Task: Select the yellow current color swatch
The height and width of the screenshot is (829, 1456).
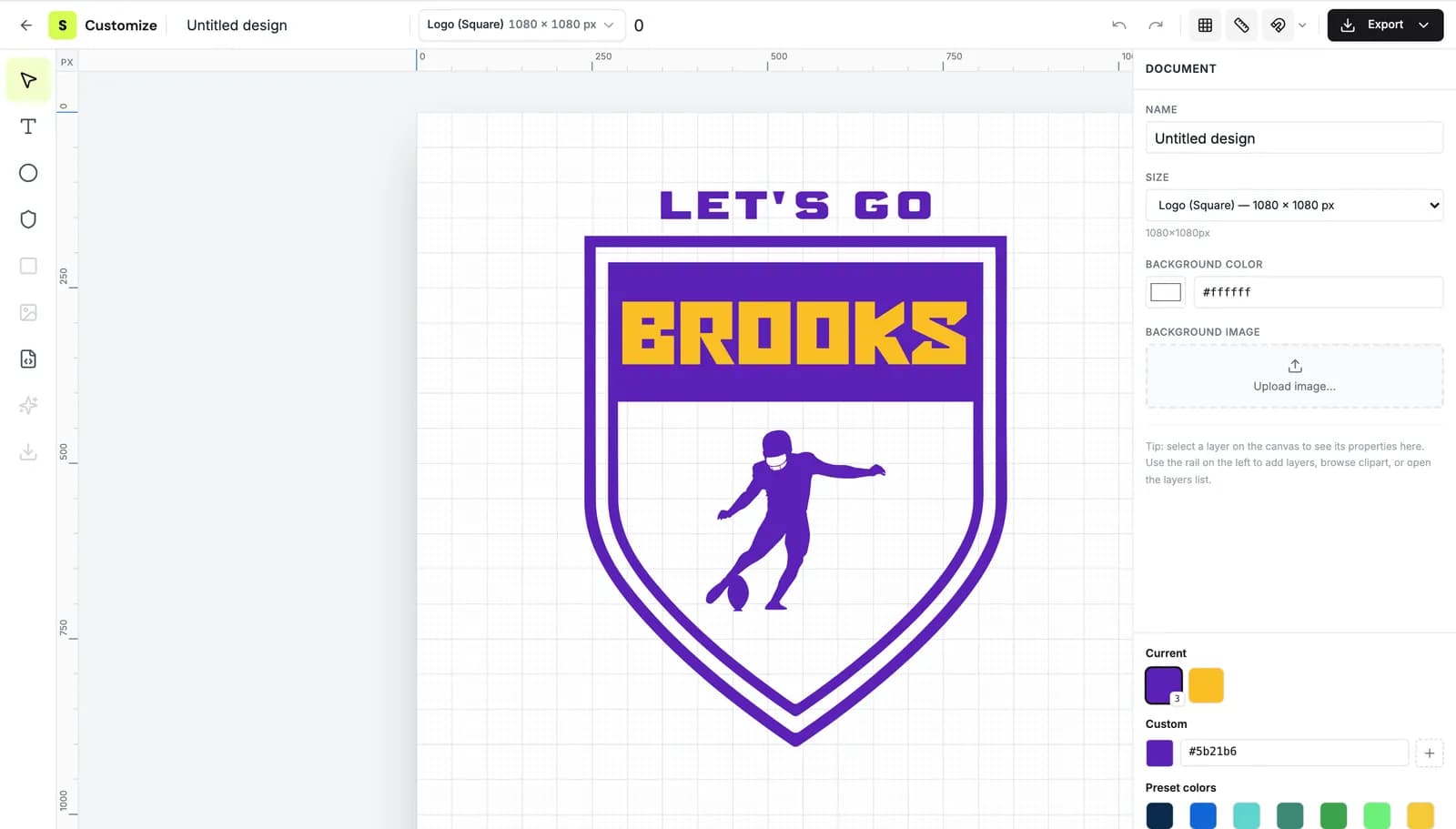Action: (x=1206, y=685)
